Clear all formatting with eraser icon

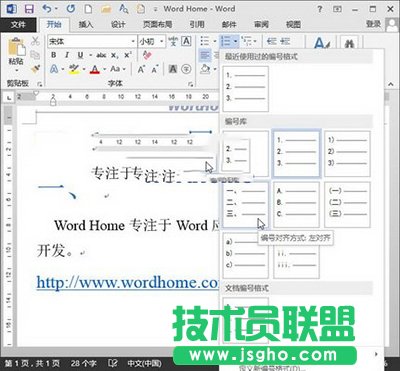(147, 55)
